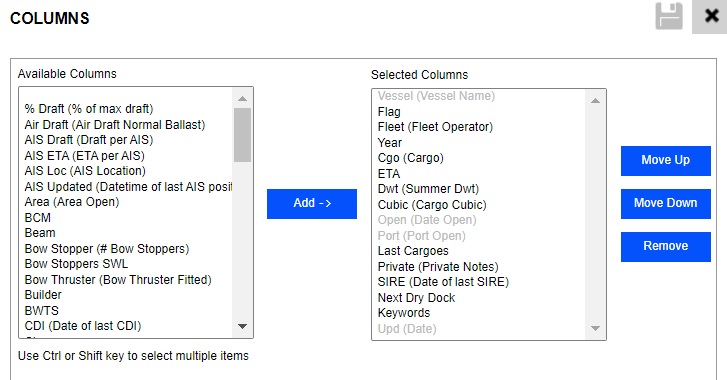Image resolution: width=727 pixels, height=380 pixels.
Task: Click Selected Columns scrollbar up arrow
Action: [595, 101]
